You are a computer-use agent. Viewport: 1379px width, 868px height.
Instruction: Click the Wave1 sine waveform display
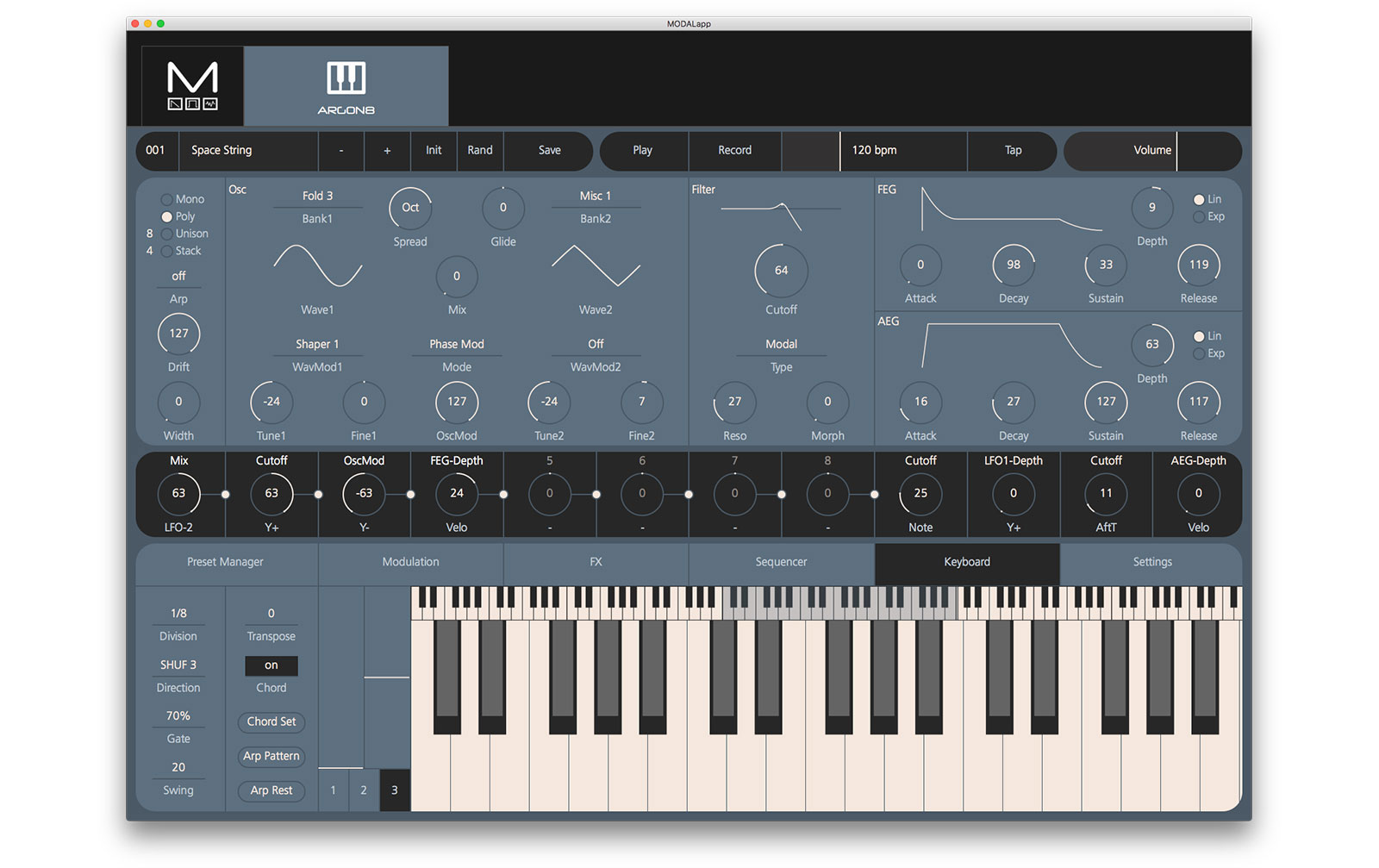click(x=317, y=265)
